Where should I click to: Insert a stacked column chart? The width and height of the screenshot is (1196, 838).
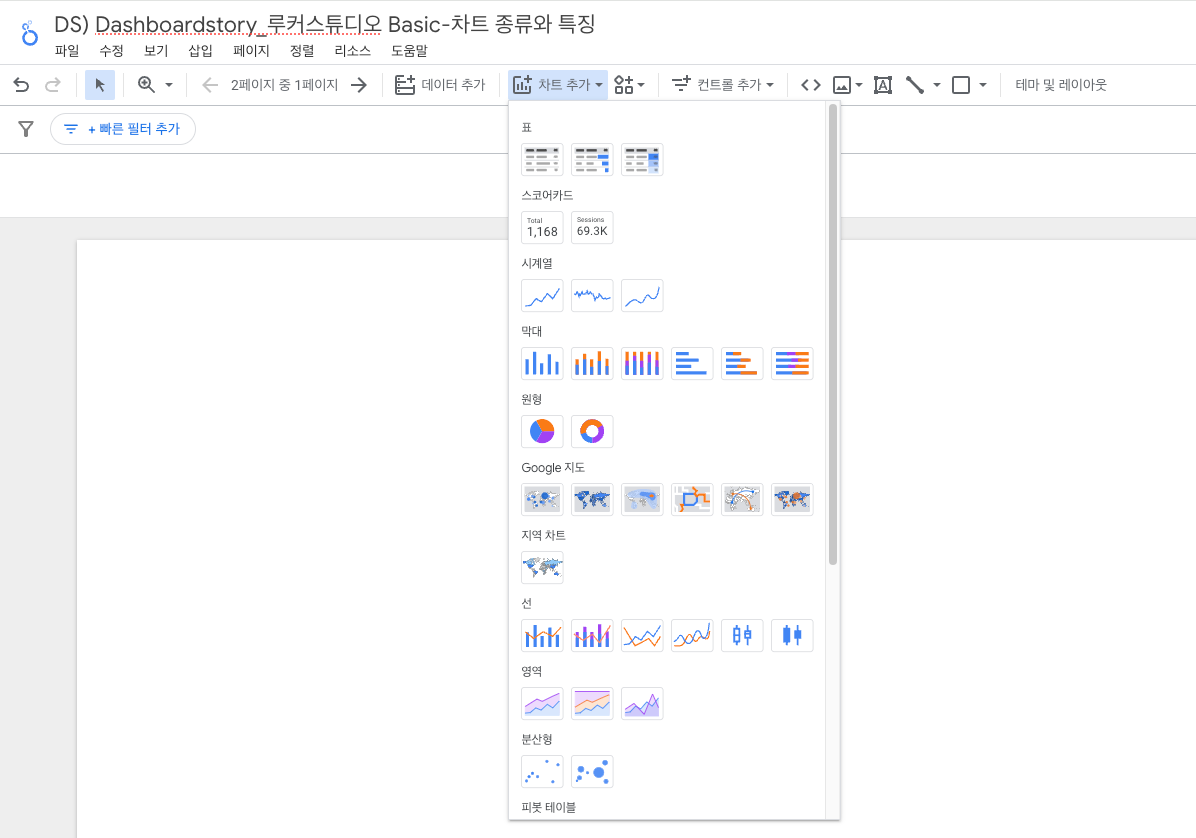592,363
